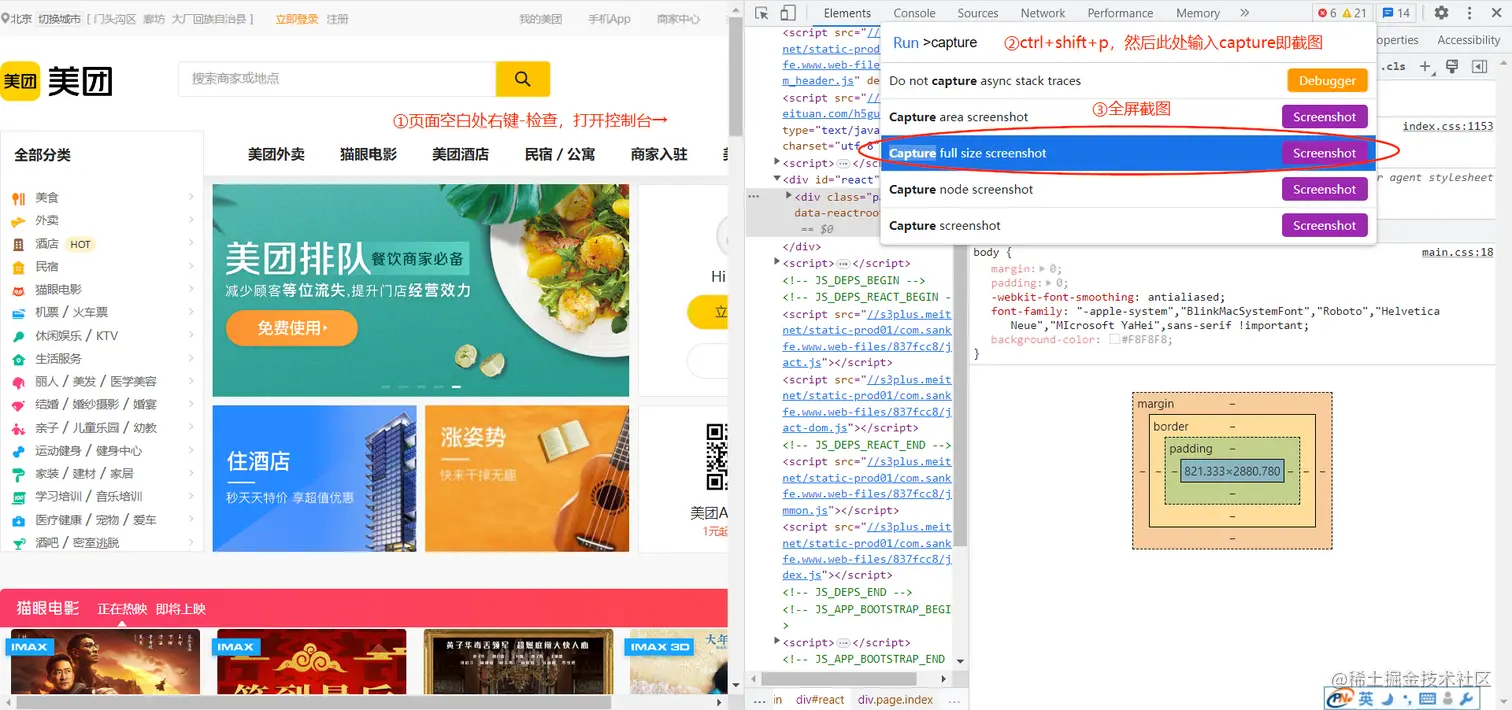
Task: Show more DevTools tabs via double chevron
Action: (x=1244, y=13)
